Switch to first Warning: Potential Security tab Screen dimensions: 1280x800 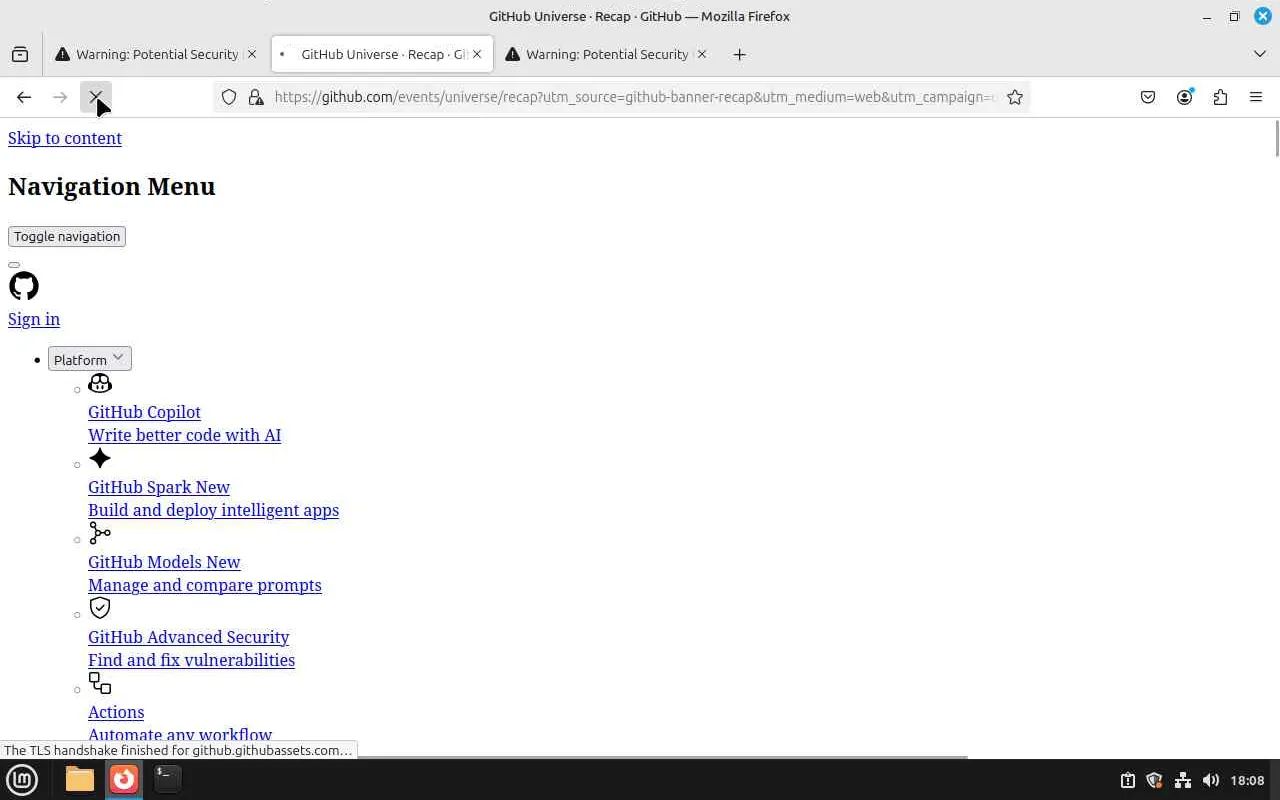[x=156, y=54]
